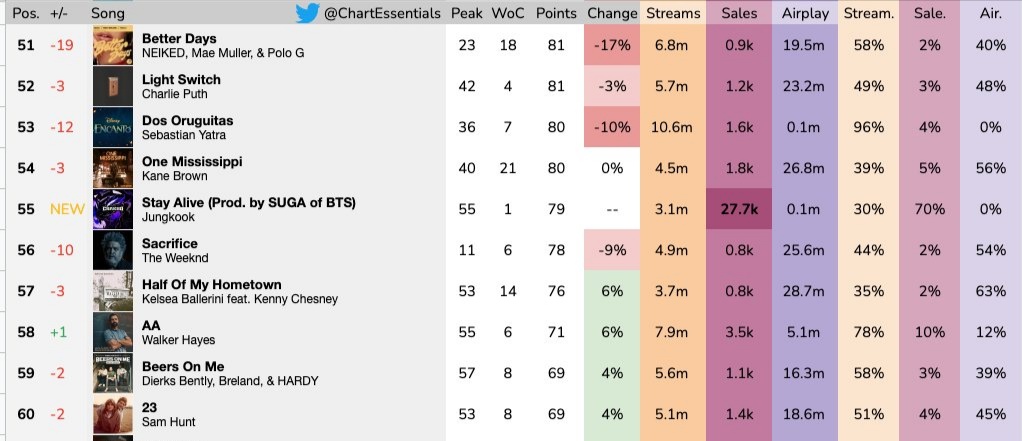Click the Beers On Me song title
Screen dimensions: 1022x441
tap(181, 366)
